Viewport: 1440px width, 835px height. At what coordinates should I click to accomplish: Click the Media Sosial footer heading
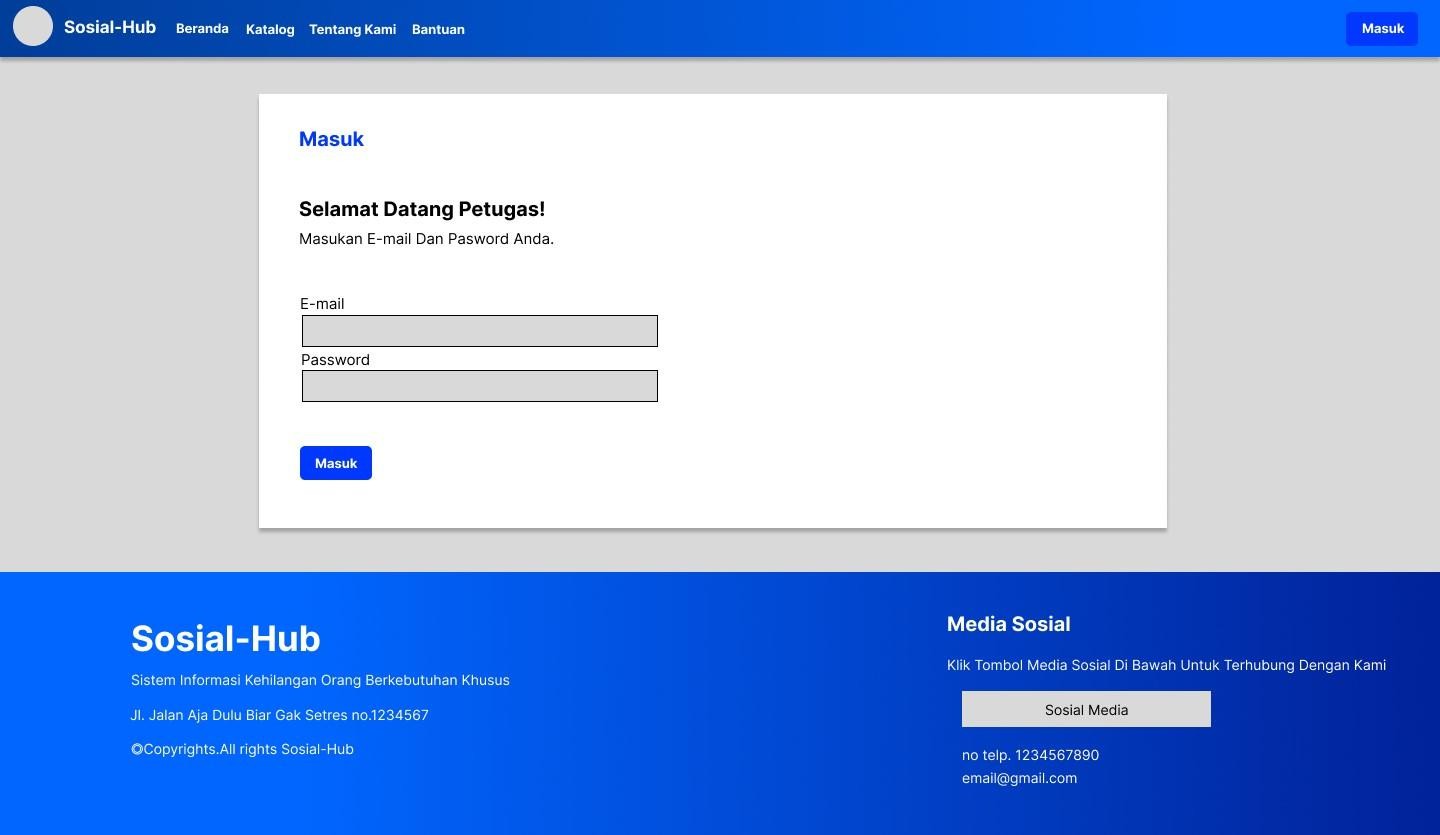tap(1008, 624)
